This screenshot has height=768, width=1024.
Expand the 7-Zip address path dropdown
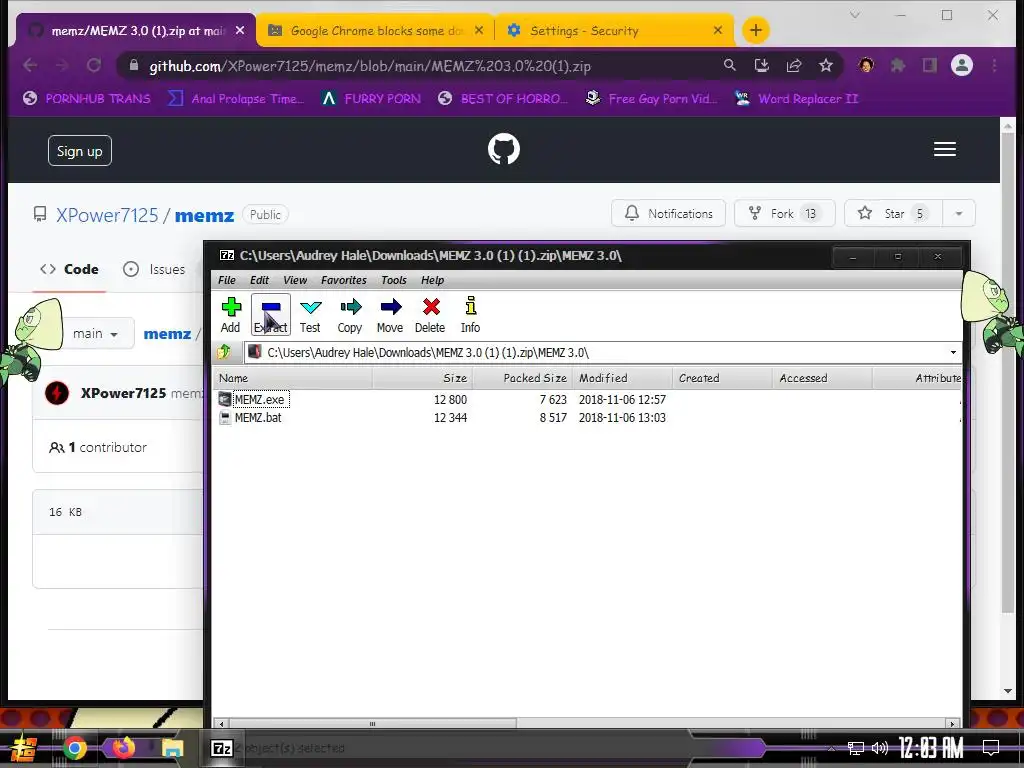(953, 353)
